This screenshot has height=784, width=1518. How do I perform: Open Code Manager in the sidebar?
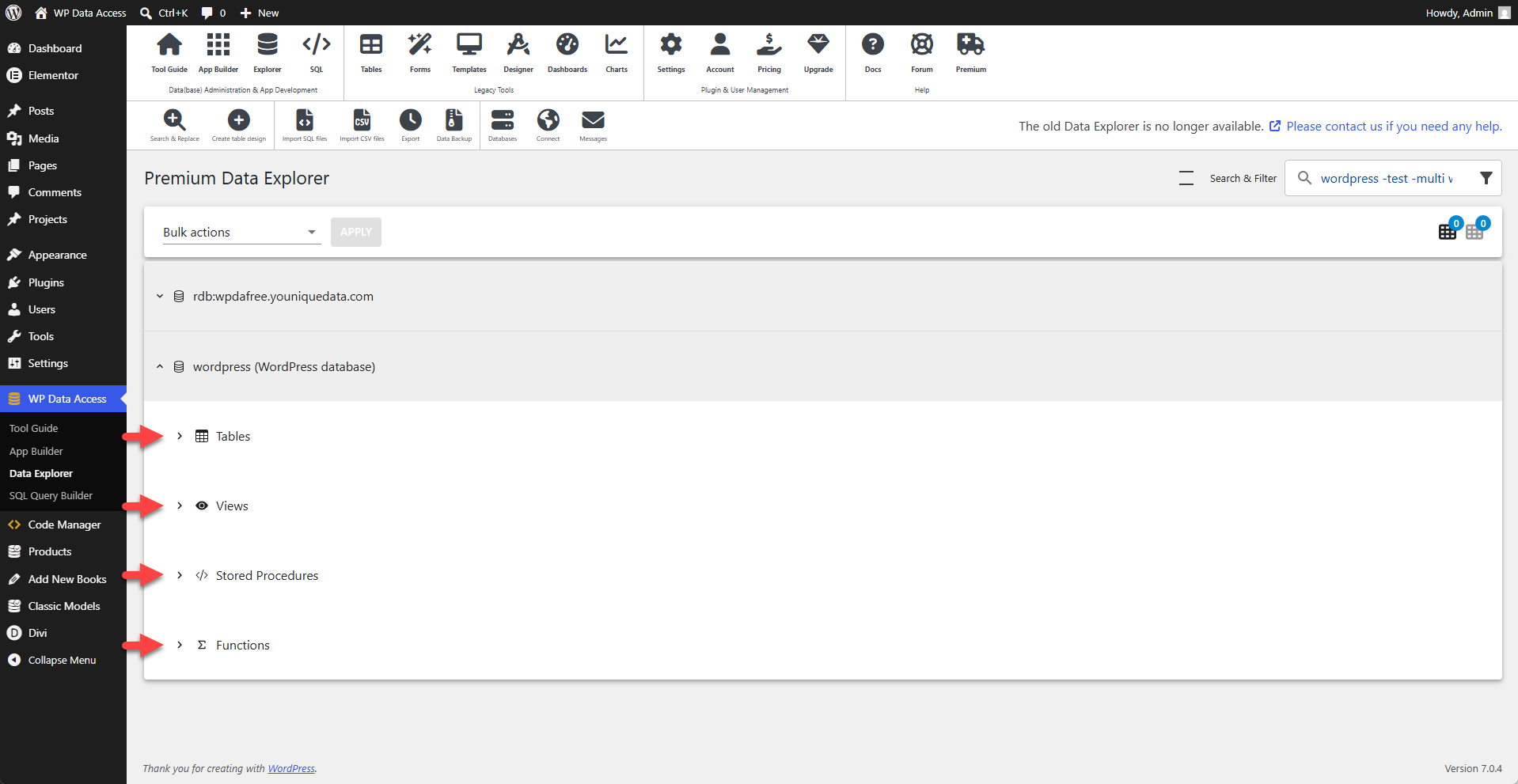click(x=63, y=525)
